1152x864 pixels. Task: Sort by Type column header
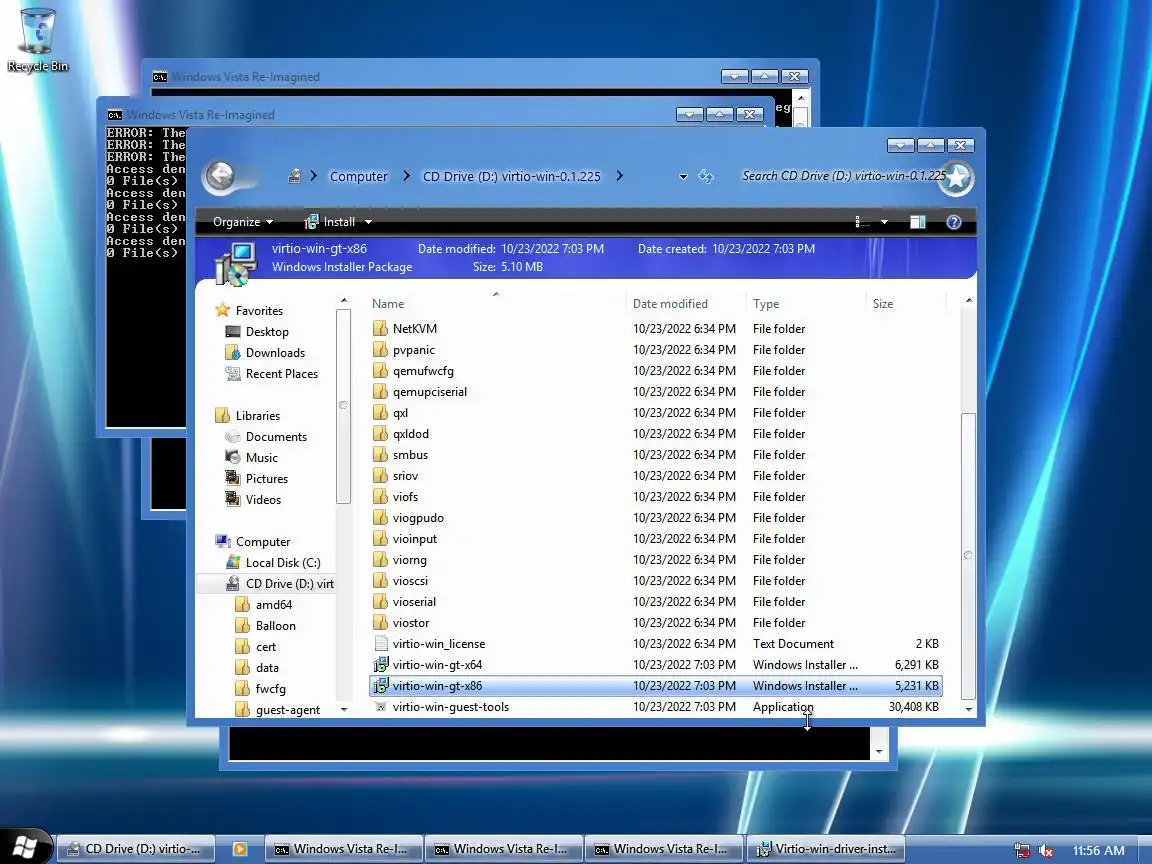pos(806,303)
